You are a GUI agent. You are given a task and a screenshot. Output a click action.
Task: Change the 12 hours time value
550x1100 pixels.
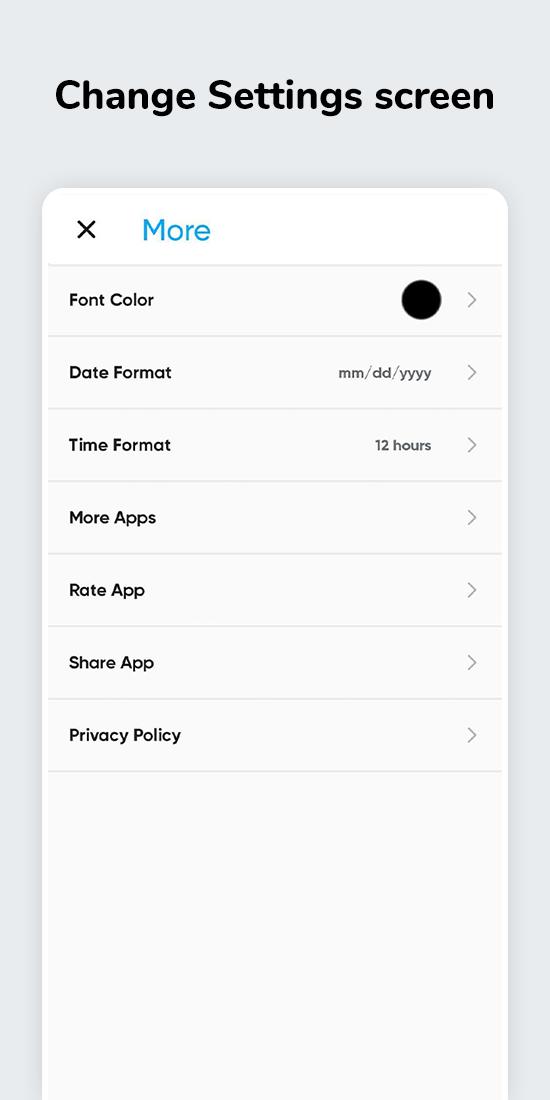click(403, 445)
